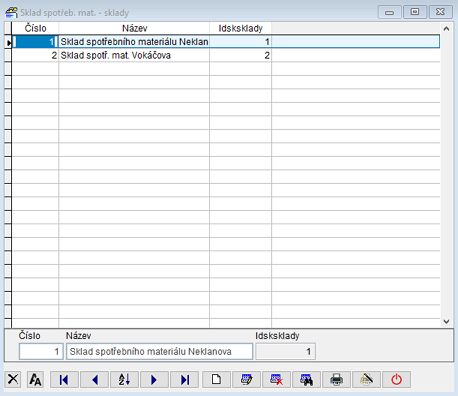Image resolution: width=458 pixels, height=396 pixels.
Task: Click row selector marker of first row
Action: click(x=8, y=42)
